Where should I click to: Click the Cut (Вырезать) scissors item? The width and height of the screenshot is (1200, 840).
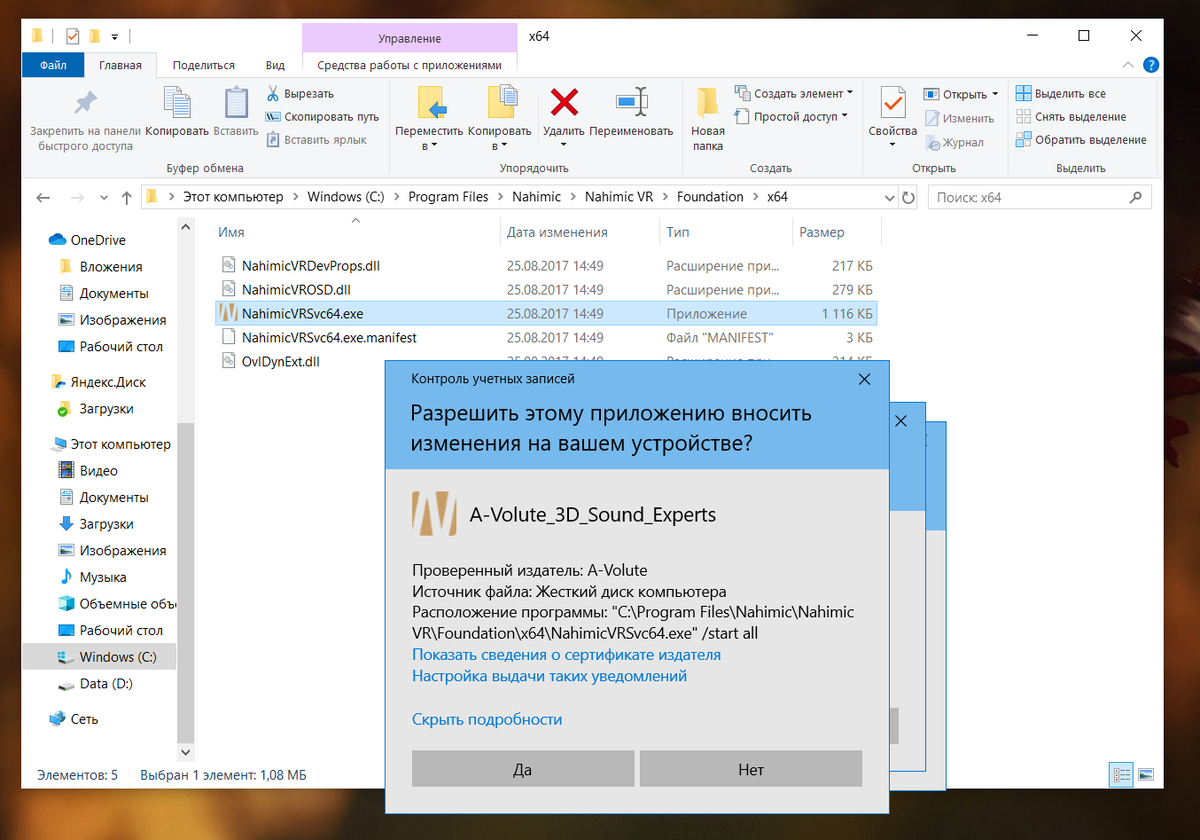[300, 93]
